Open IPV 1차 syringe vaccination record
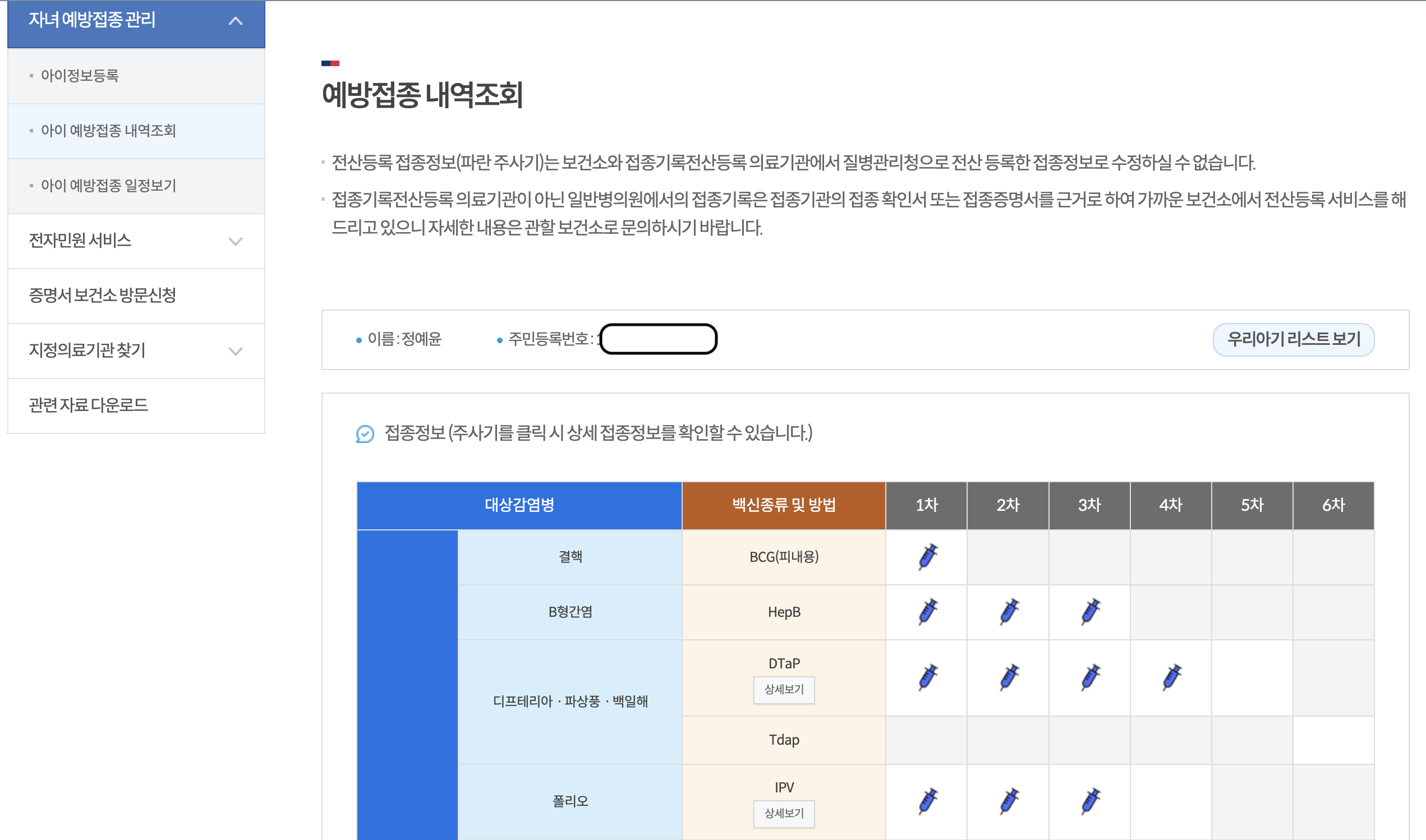1426x840 pixels. click(x=927, y=801)
